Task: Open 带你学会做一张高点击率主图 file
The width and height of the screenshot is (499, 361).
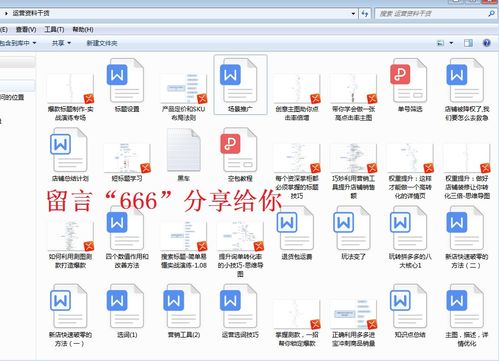Action: click(354, 89)
